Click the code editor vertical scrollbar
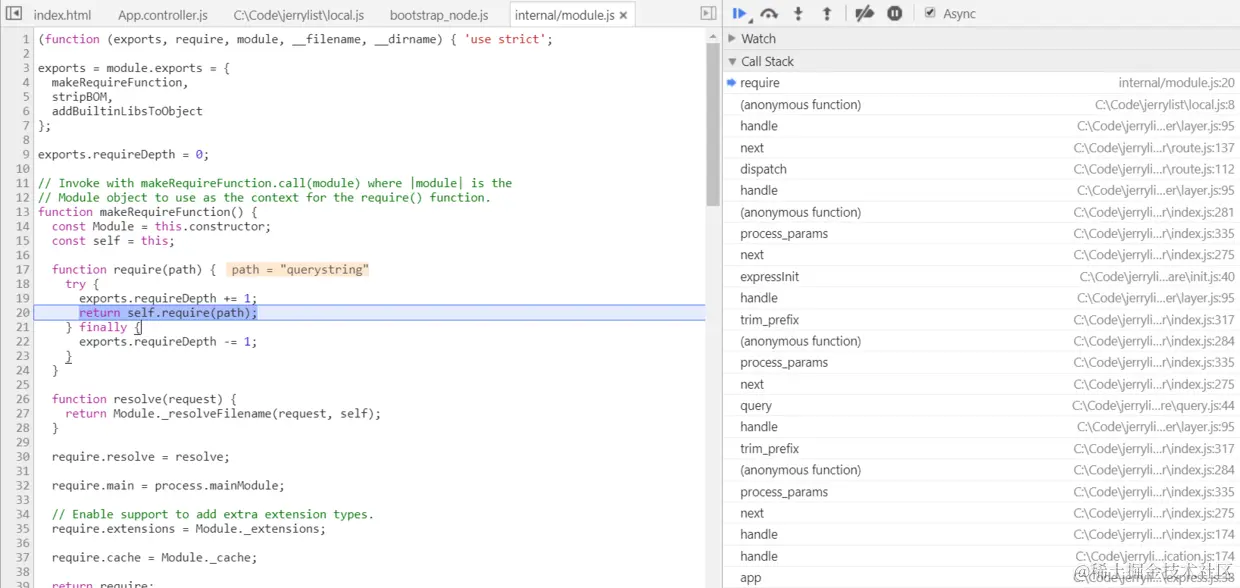This screenshot has width=1240, height=588. [x=713, y=125]
